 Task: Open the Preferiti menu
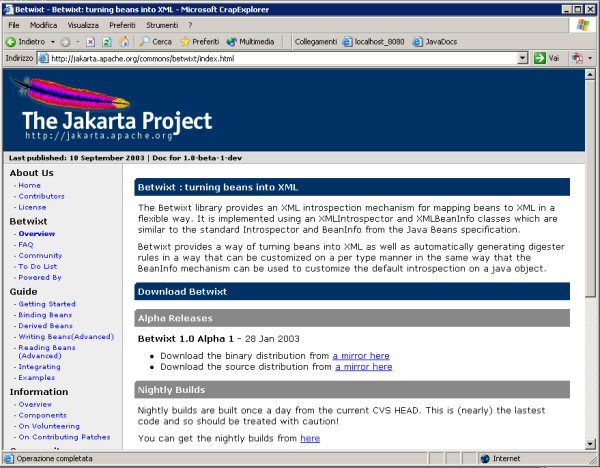[122, 25]
